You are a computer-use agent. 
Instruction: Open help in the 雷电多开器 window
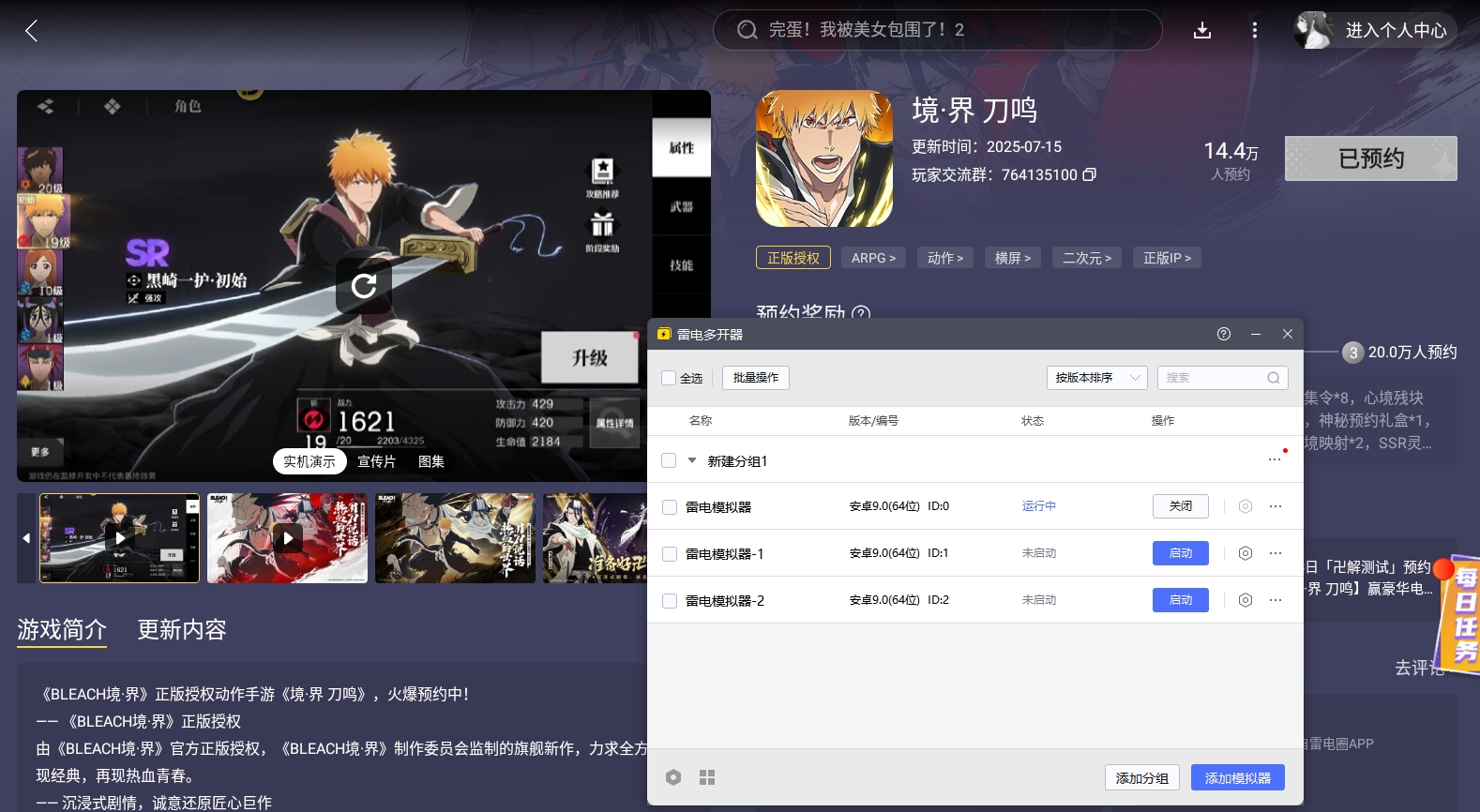(x=1224, y=334)
